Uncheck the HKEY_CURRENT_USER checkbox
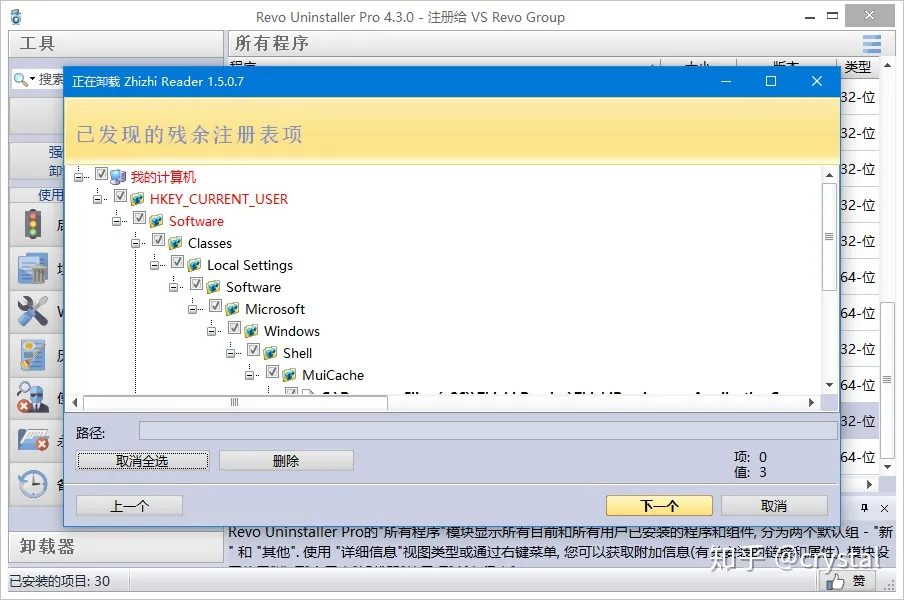 click(121, 198)
